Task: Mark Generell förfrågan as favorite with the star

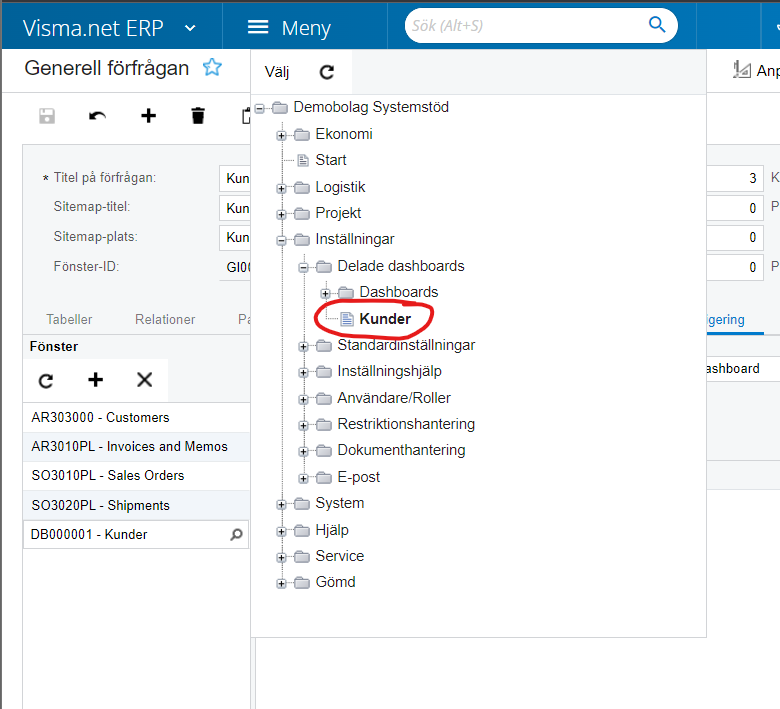Action: [212, 67]
